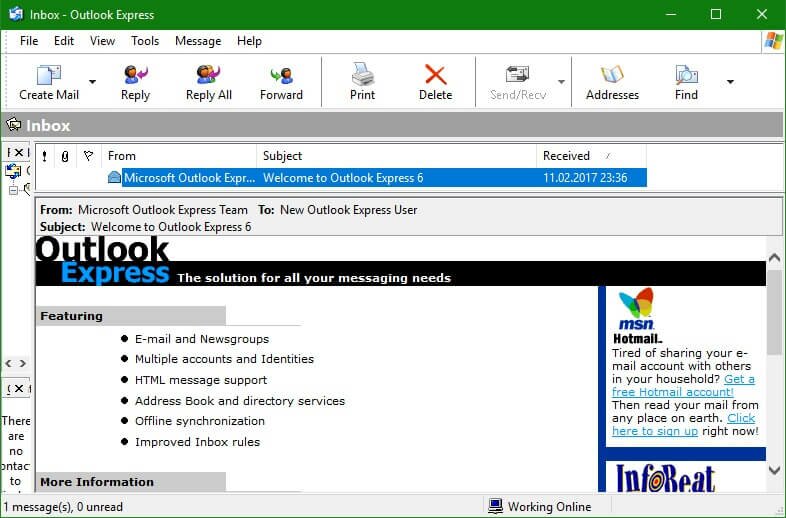This screenshot has width=786, height=518.
Task: Minimize the Outlook Express window
Action: [670, 14]
